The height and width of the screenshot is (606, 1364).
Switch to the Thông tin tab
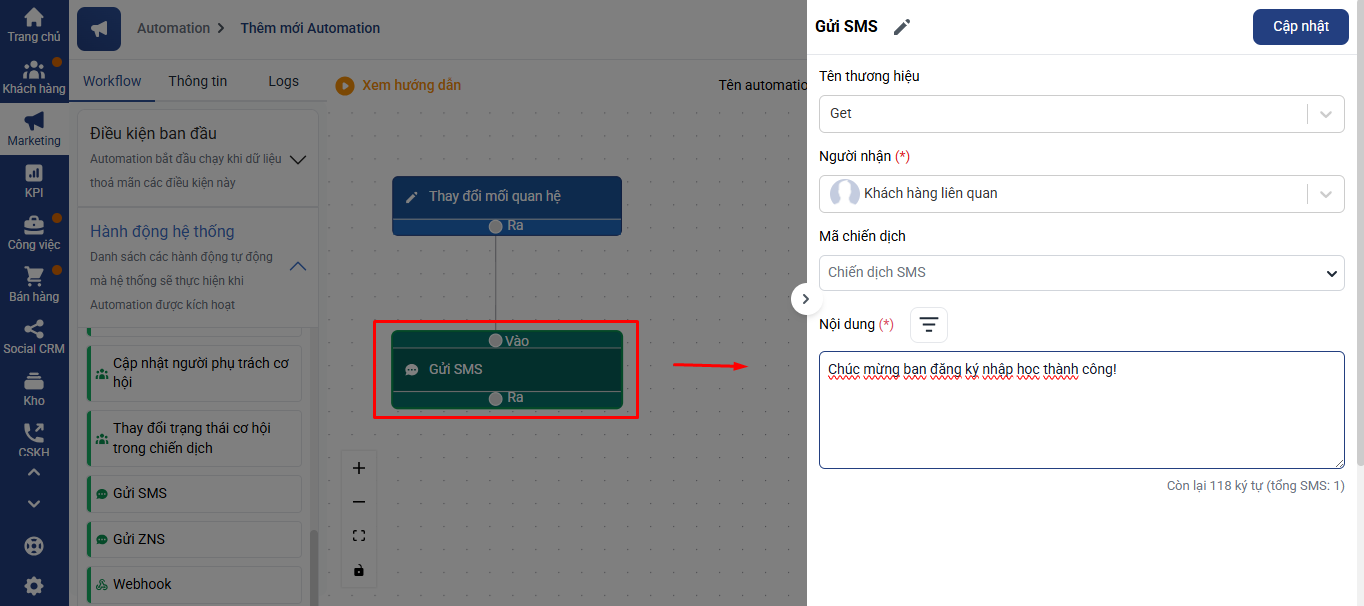tap(197, 81)
